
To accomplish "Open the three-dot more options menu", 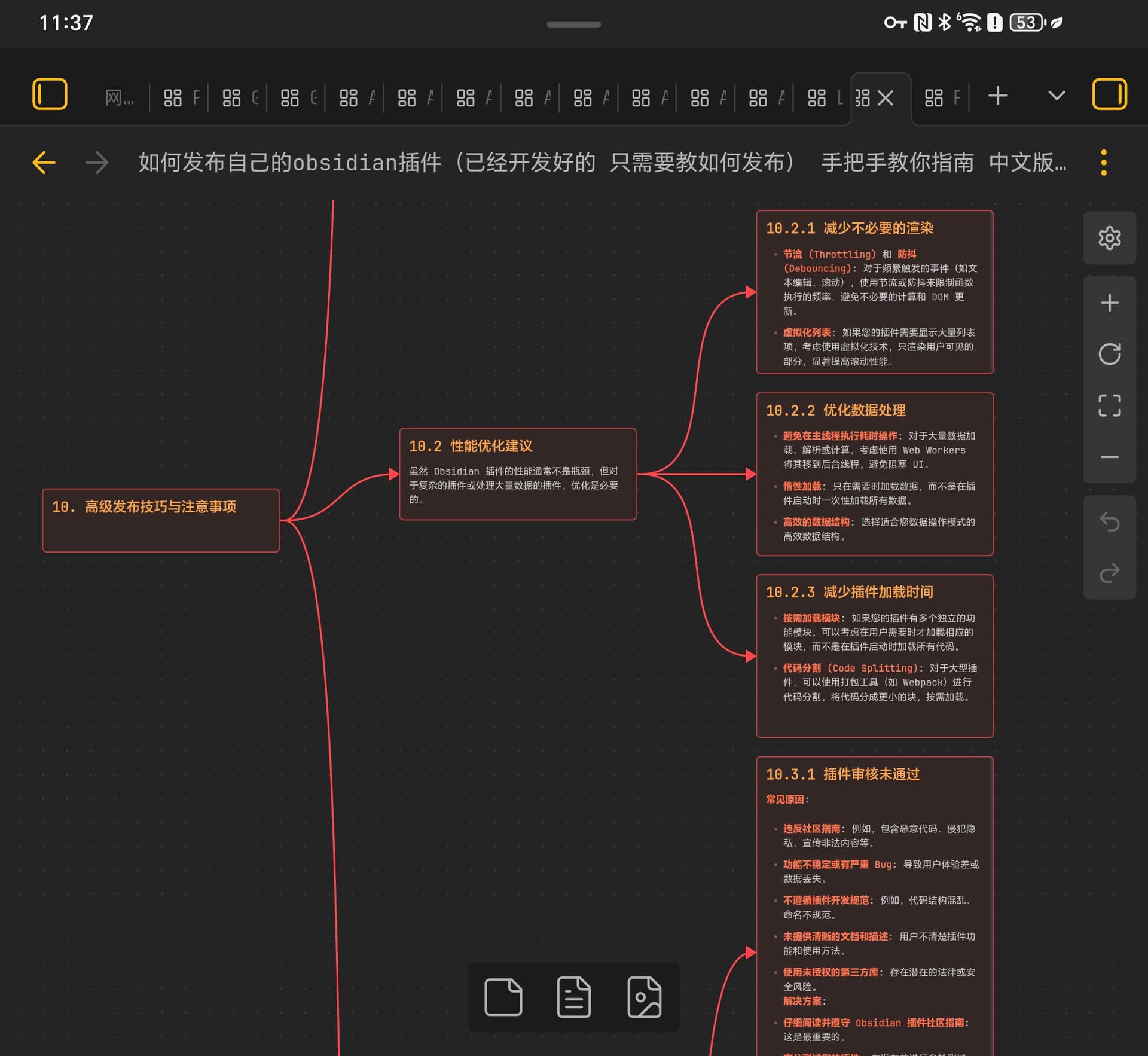I will (x=1103, y=163).
